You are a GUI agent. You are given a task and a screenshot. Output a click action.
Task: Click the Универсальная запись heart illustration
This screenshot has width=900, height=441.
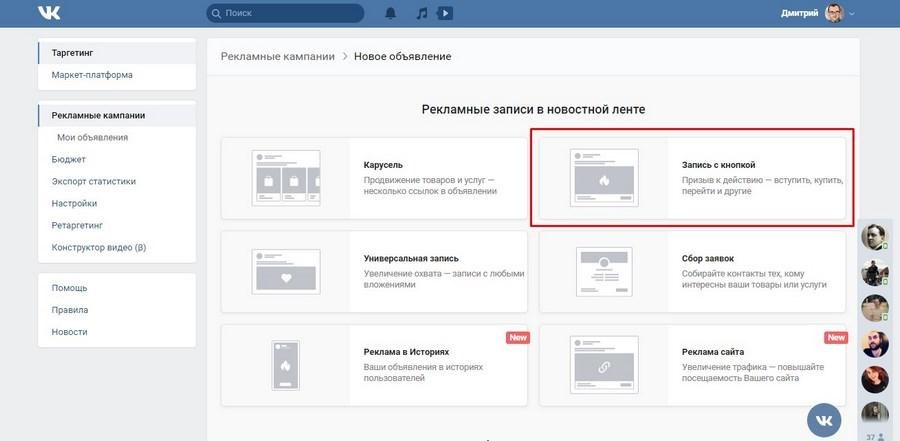(x=286, y=272)
